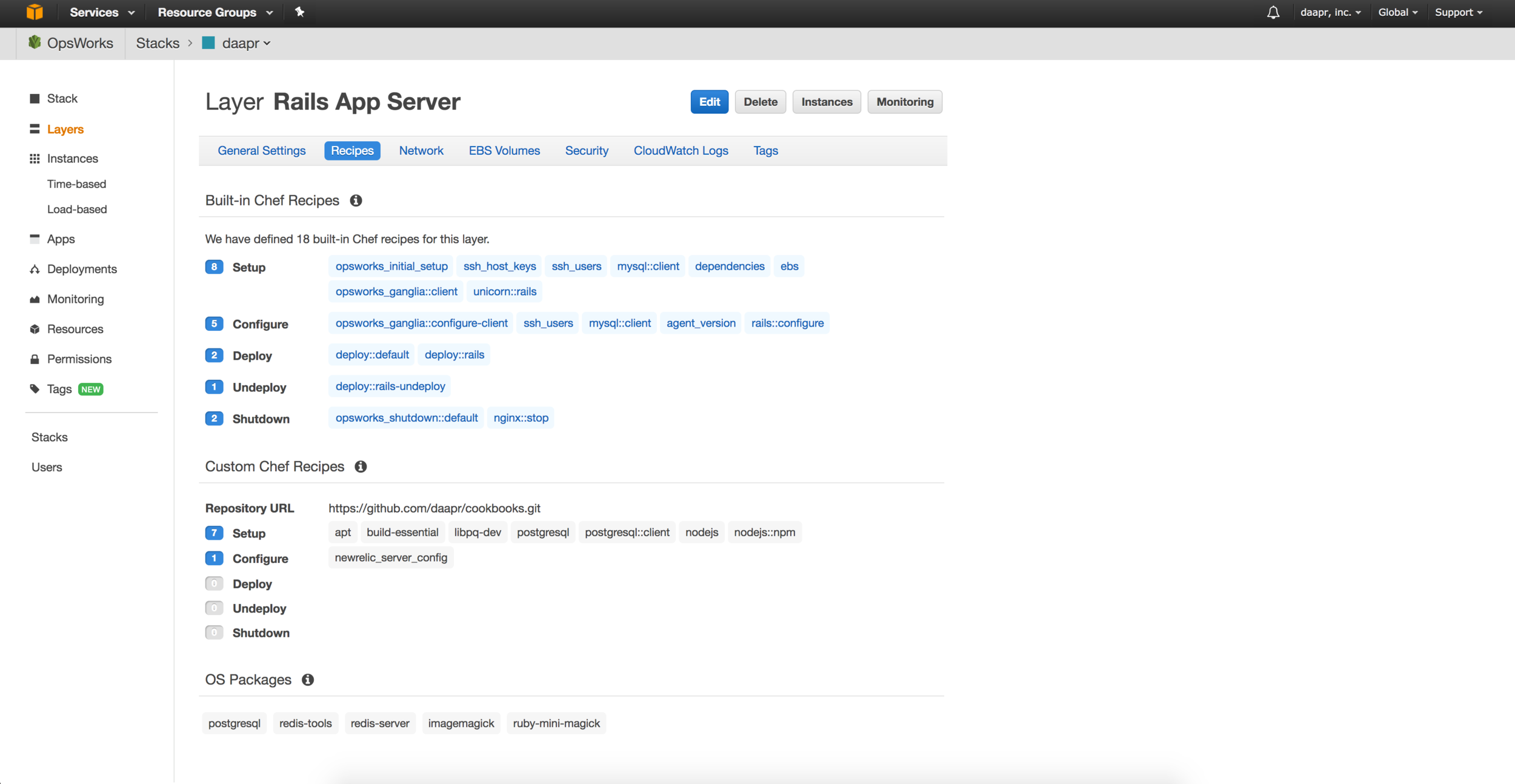
Task: Open the notifications bell icon
Action: tap(1273, 12)
